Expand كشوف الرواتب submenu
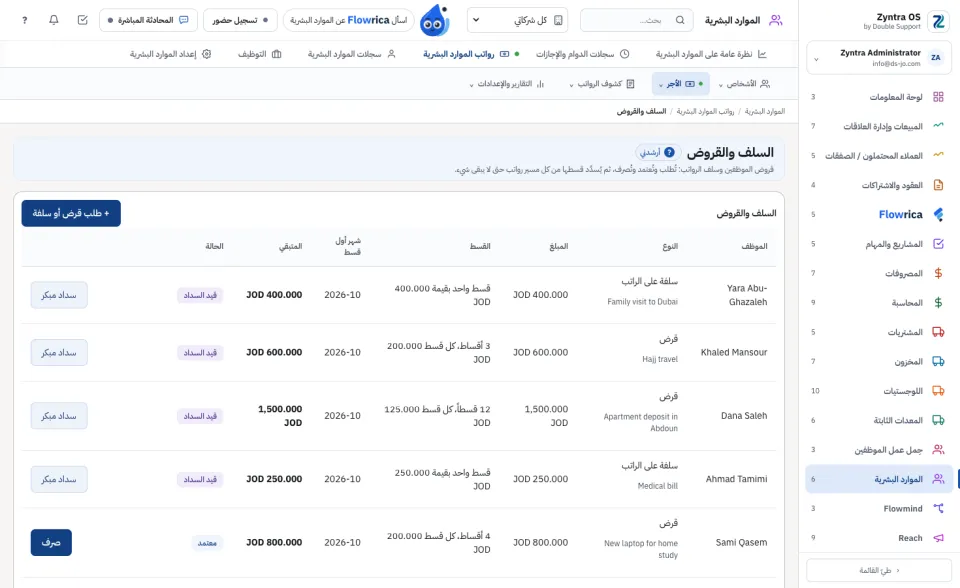Image resolution: width=960 pixels, height=588 pixels. pos(602,84)
